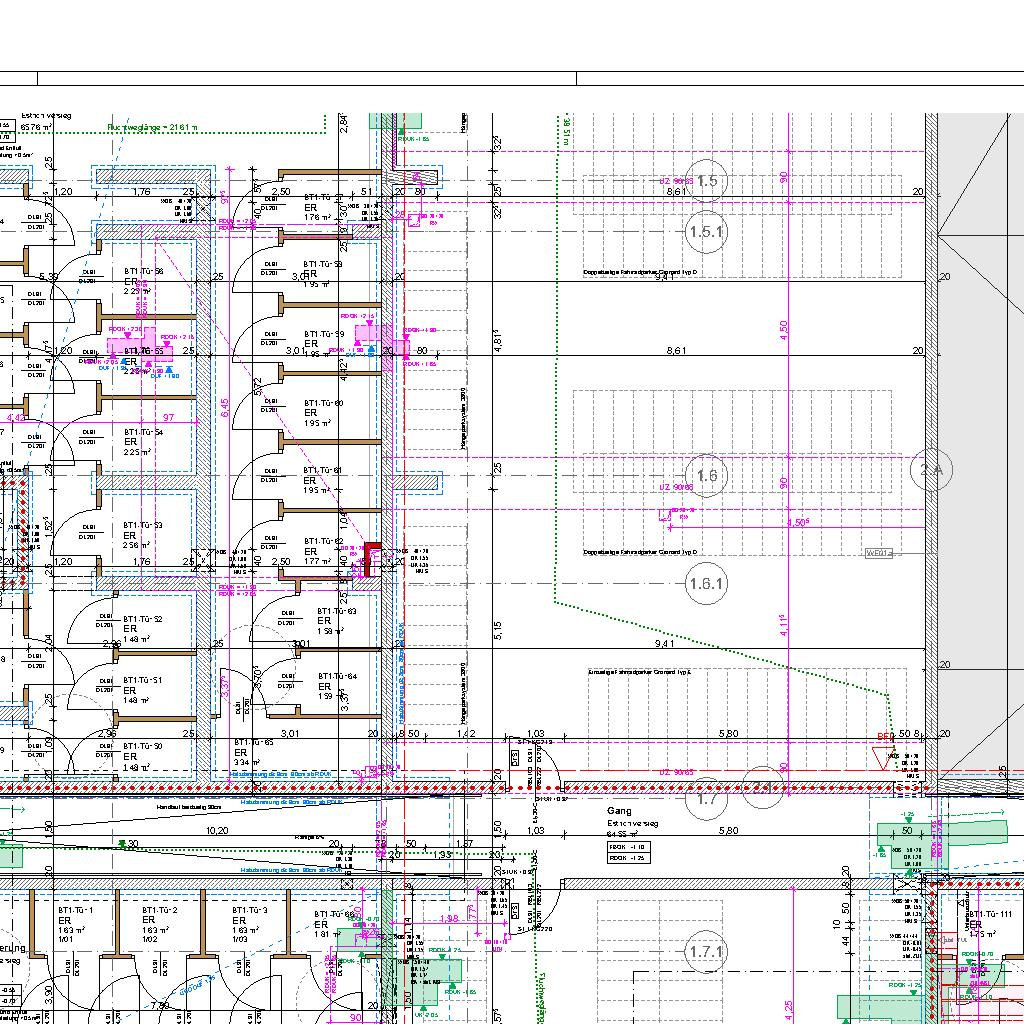
Task: Select the Gang room label text
Action: pyautogui.click(x=619, y=812)
